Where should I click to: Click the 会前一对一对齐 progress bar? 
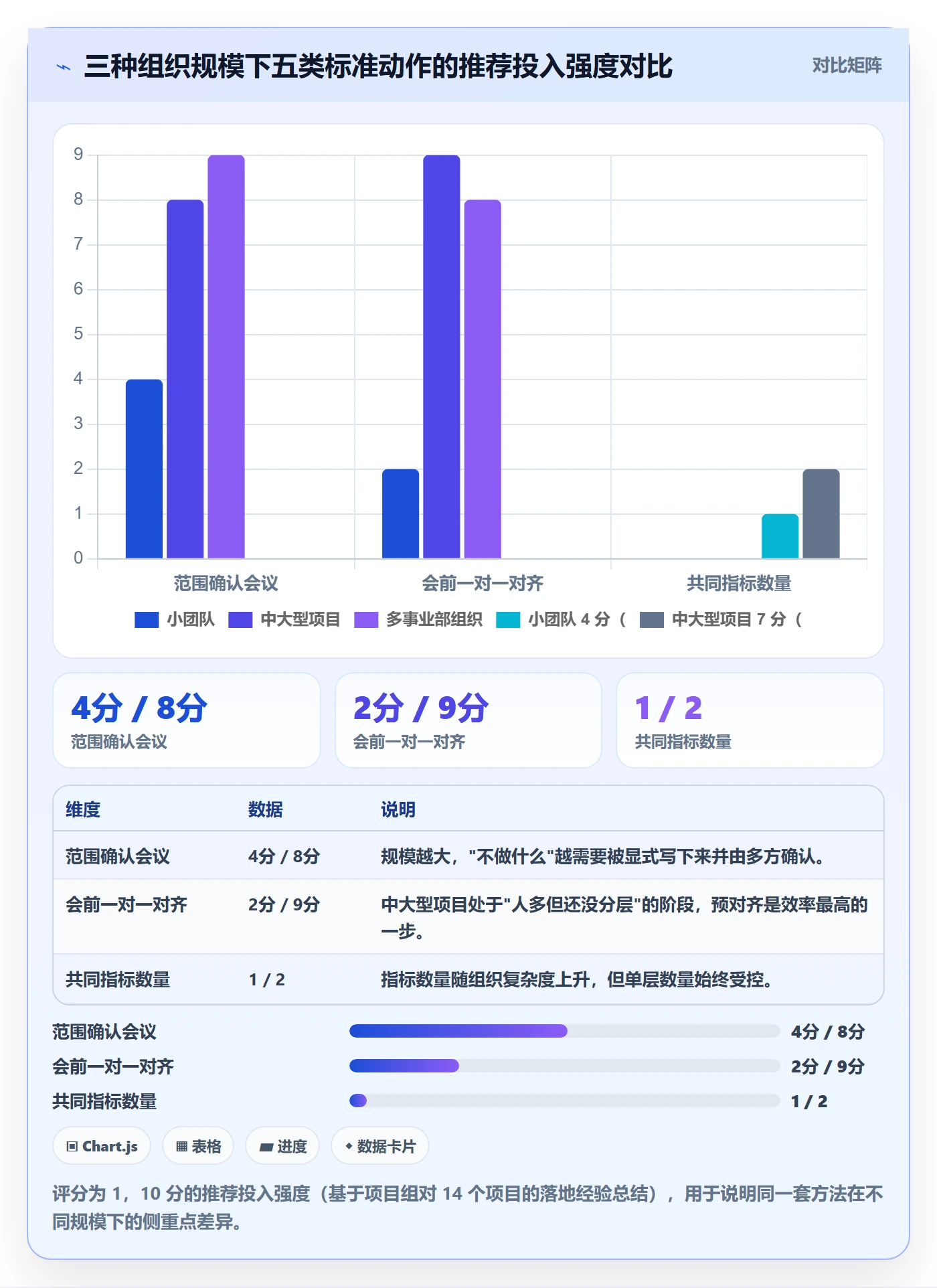pos(565,1066)
